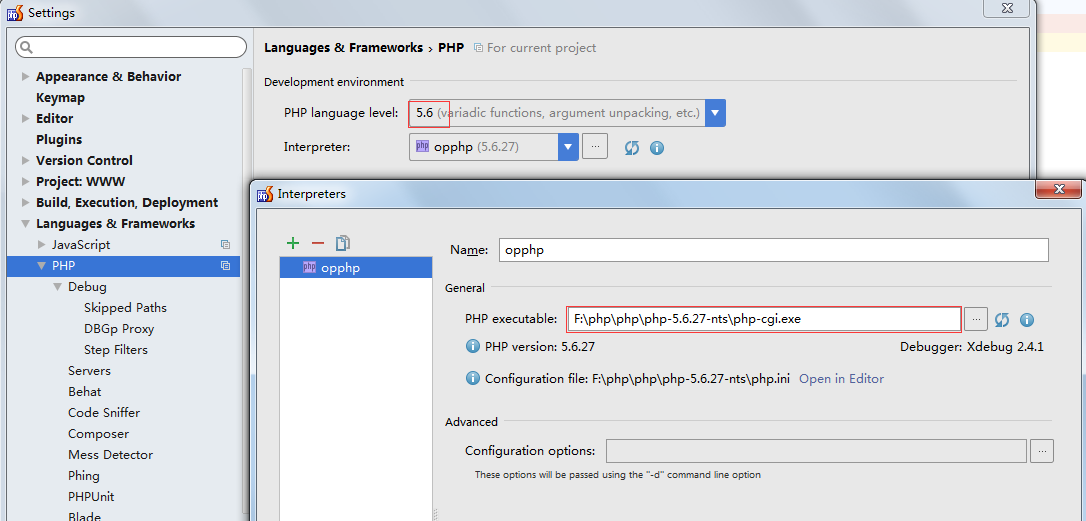Image resolution: width=1086 pixels, height=521 pixels.
Task: Refresh the interpreter in the Settings PHP page
Action: 632,148
